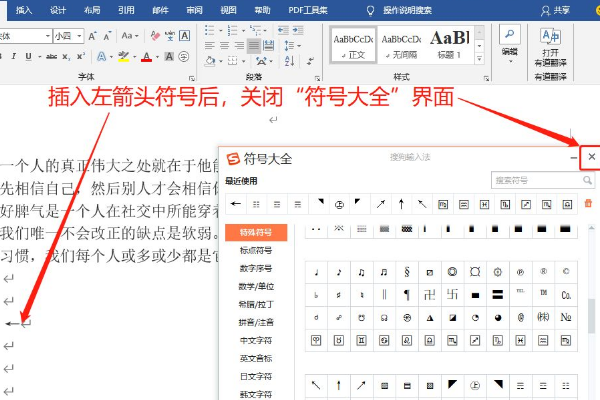
Task: Open the 插入 ribbon tab
Action: point(24,10)
